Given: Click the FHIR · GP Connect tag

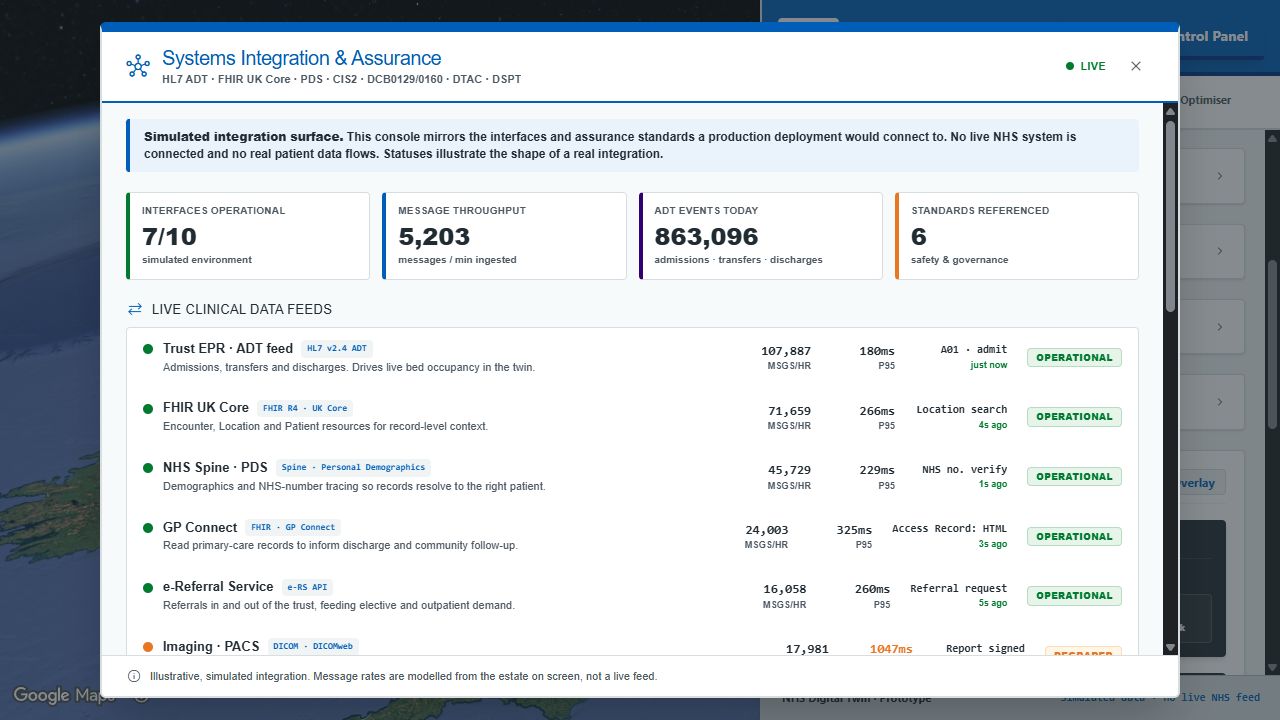Looking at the screenshot, I should click(293, 527).
